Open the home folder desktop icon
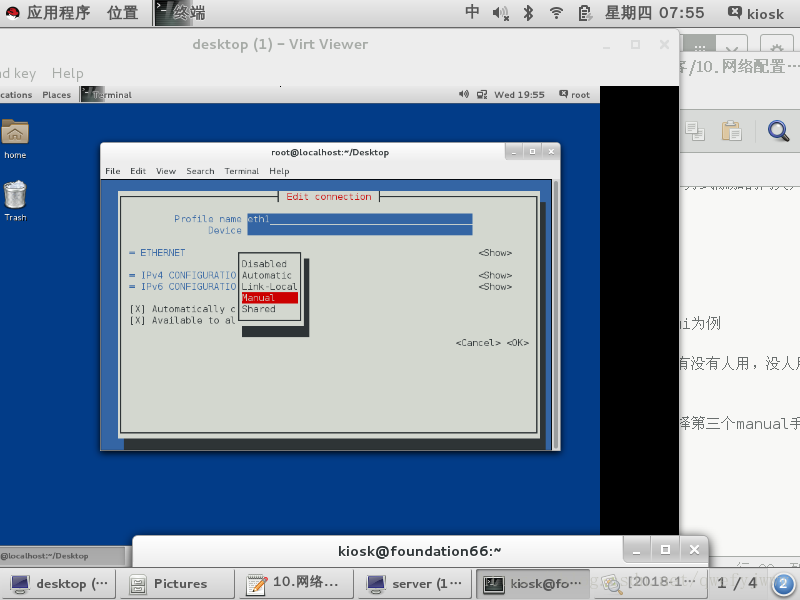The width and height of the screenshot is (800, 600). point(15,139)
